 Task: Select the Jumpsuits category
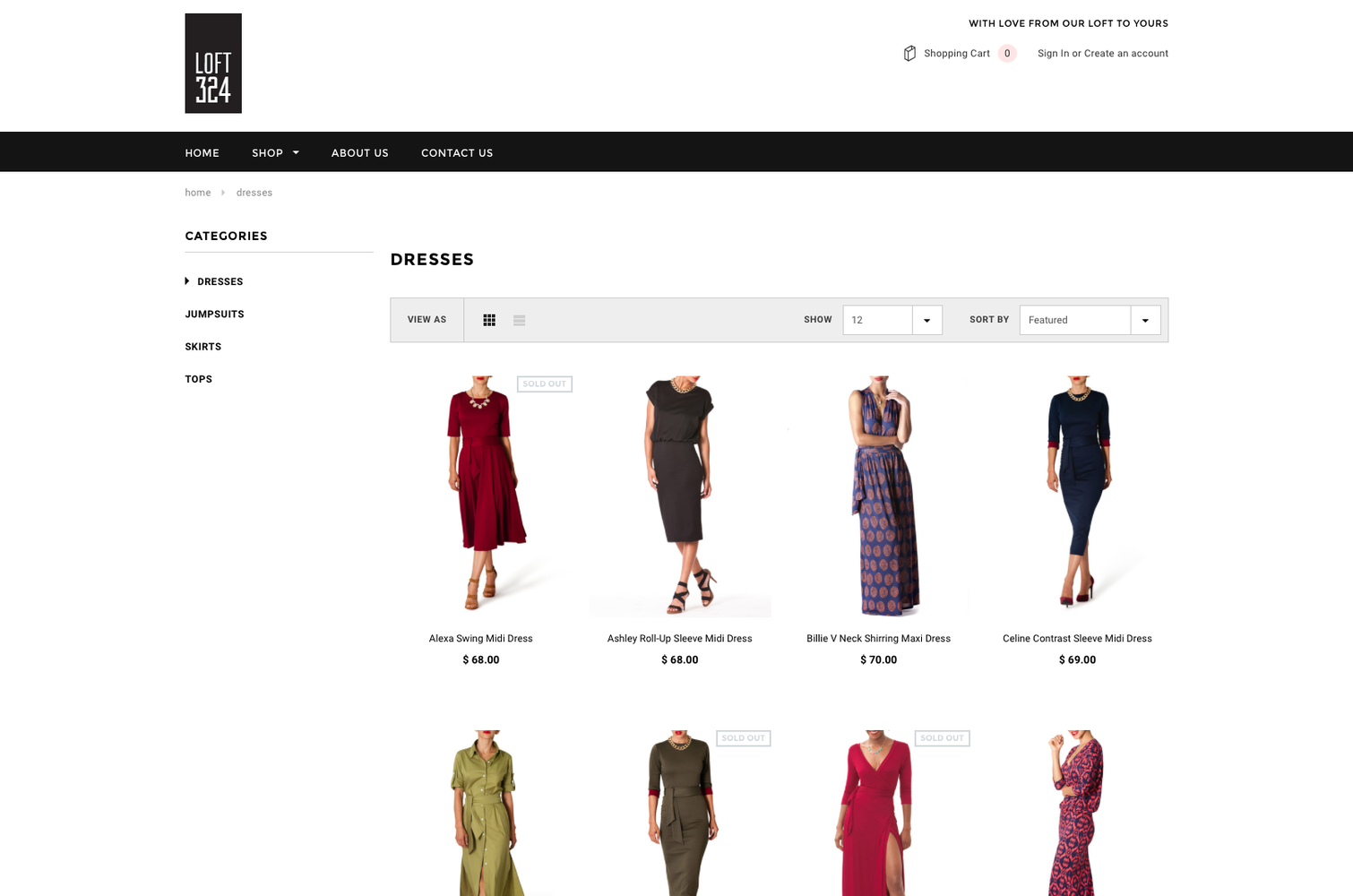point(215,314)
